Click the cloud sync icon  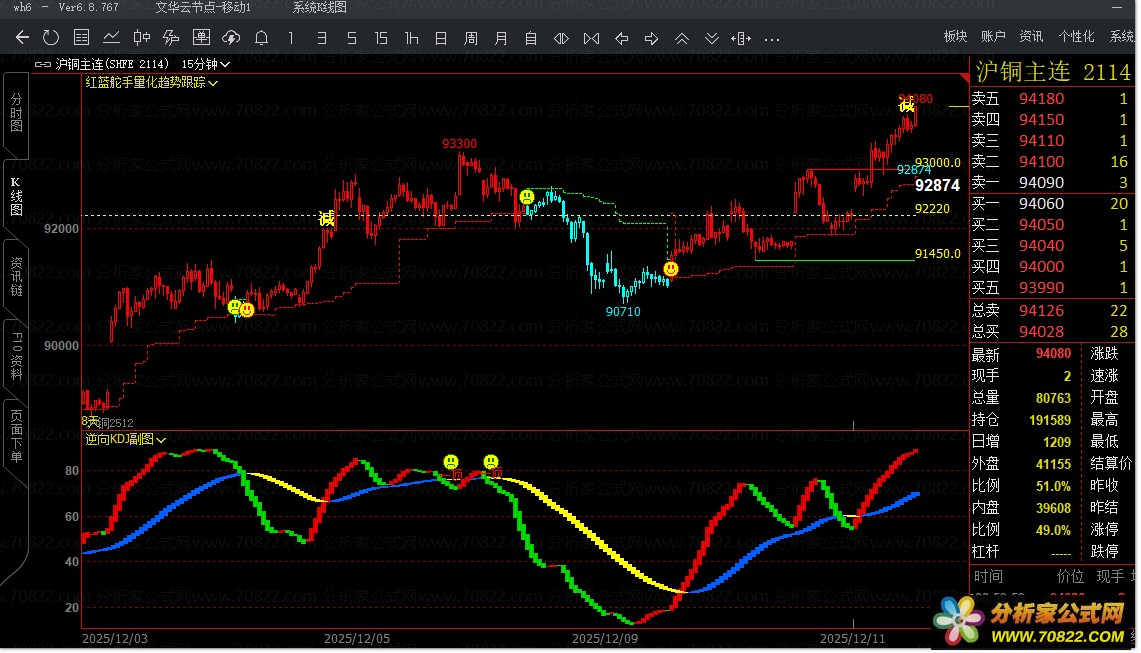click(x=231, y=38)
